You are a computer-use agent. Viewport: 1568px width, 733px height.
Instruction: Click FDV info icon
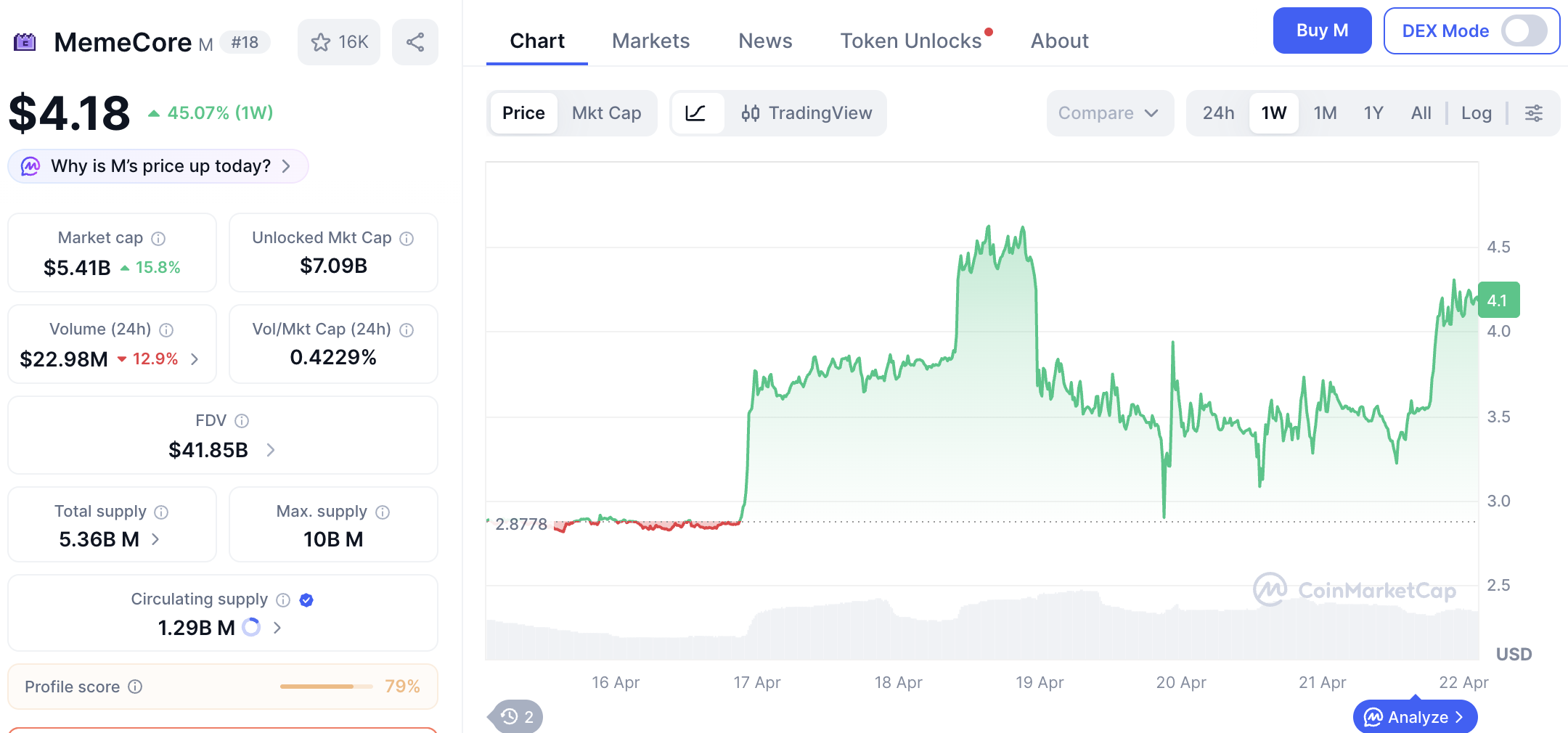242,421
